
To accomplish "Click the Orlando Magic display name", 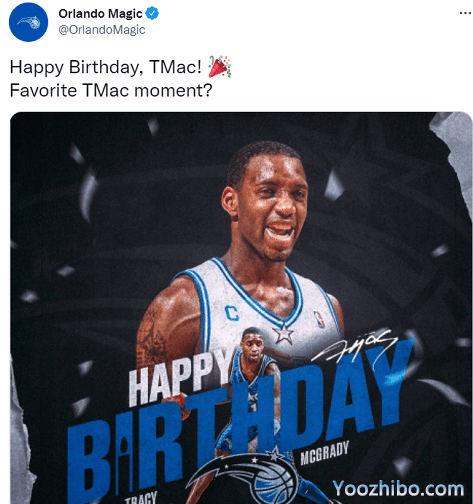I will coord(100,14).
